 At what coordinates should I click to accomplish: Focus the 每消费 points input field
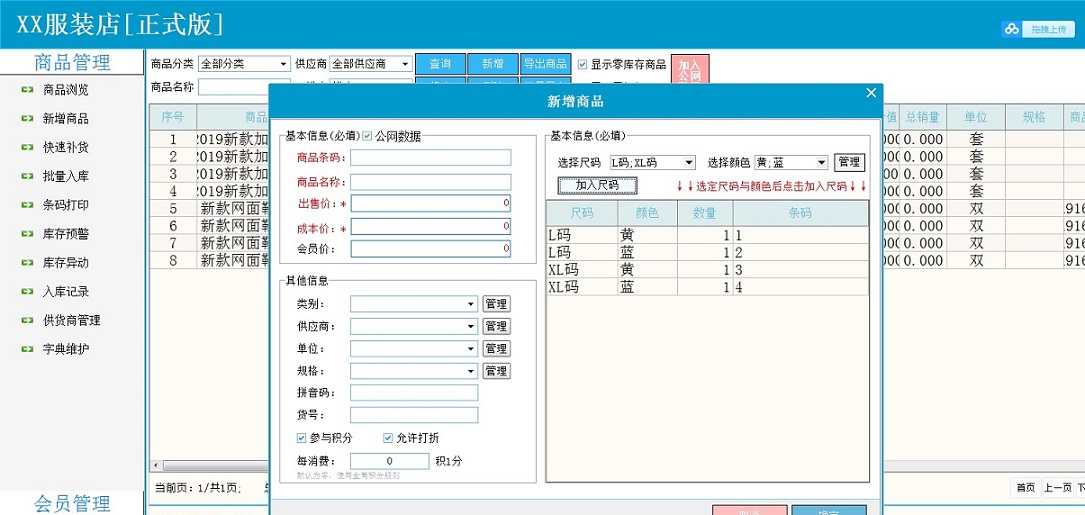[x=390, y=461]
